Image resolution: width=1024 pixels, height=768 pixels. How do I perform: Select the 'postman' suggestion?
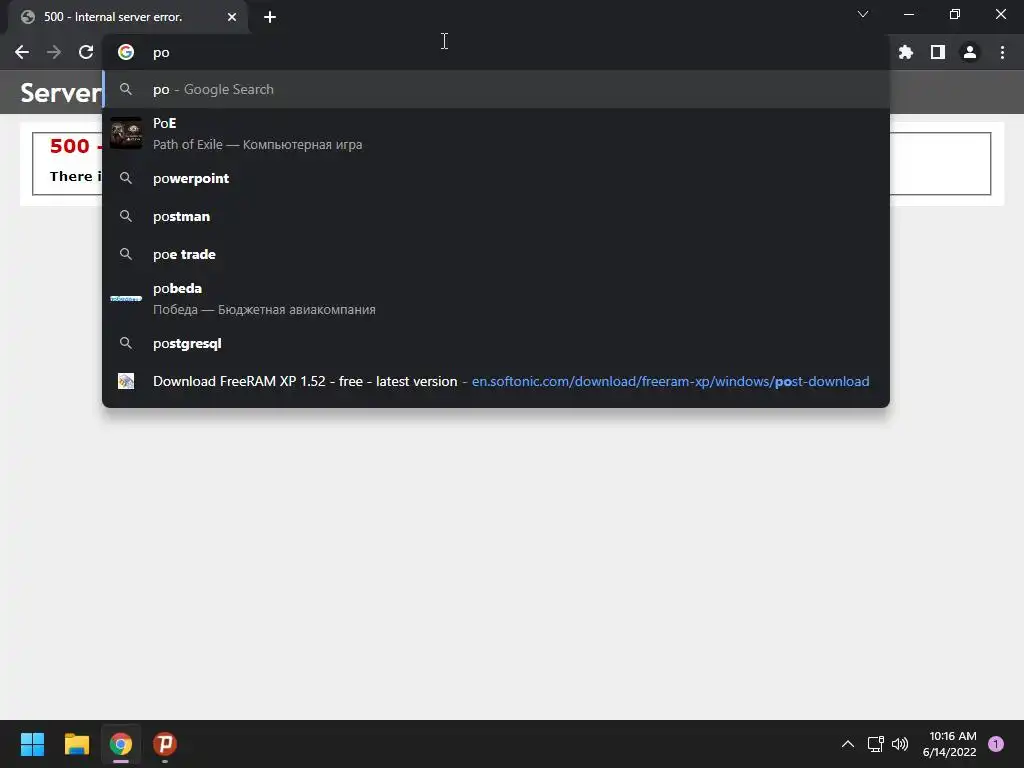(496, 216)
